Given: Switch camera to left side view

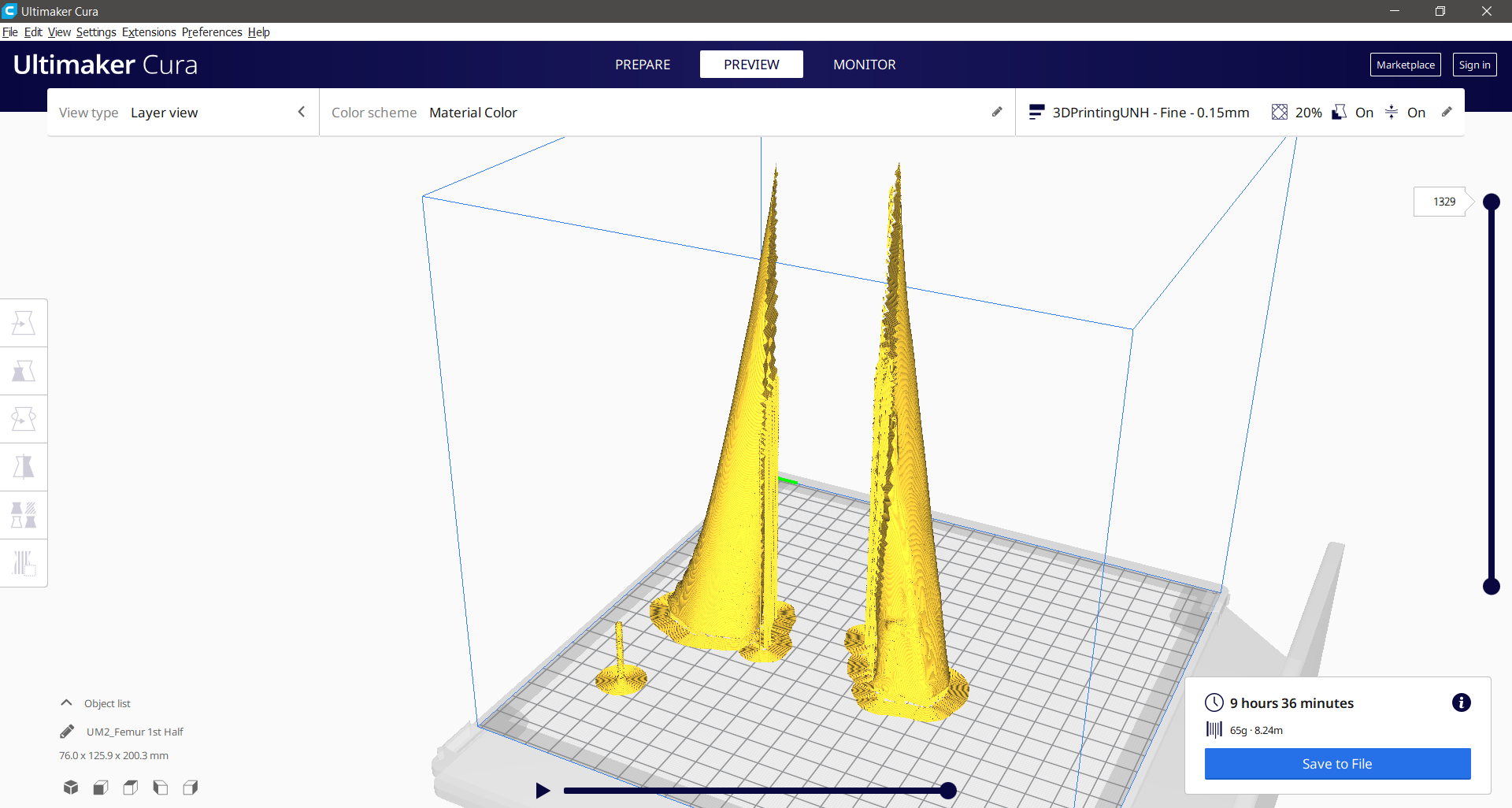Looking at the screenshot, I should coord(161,787).
